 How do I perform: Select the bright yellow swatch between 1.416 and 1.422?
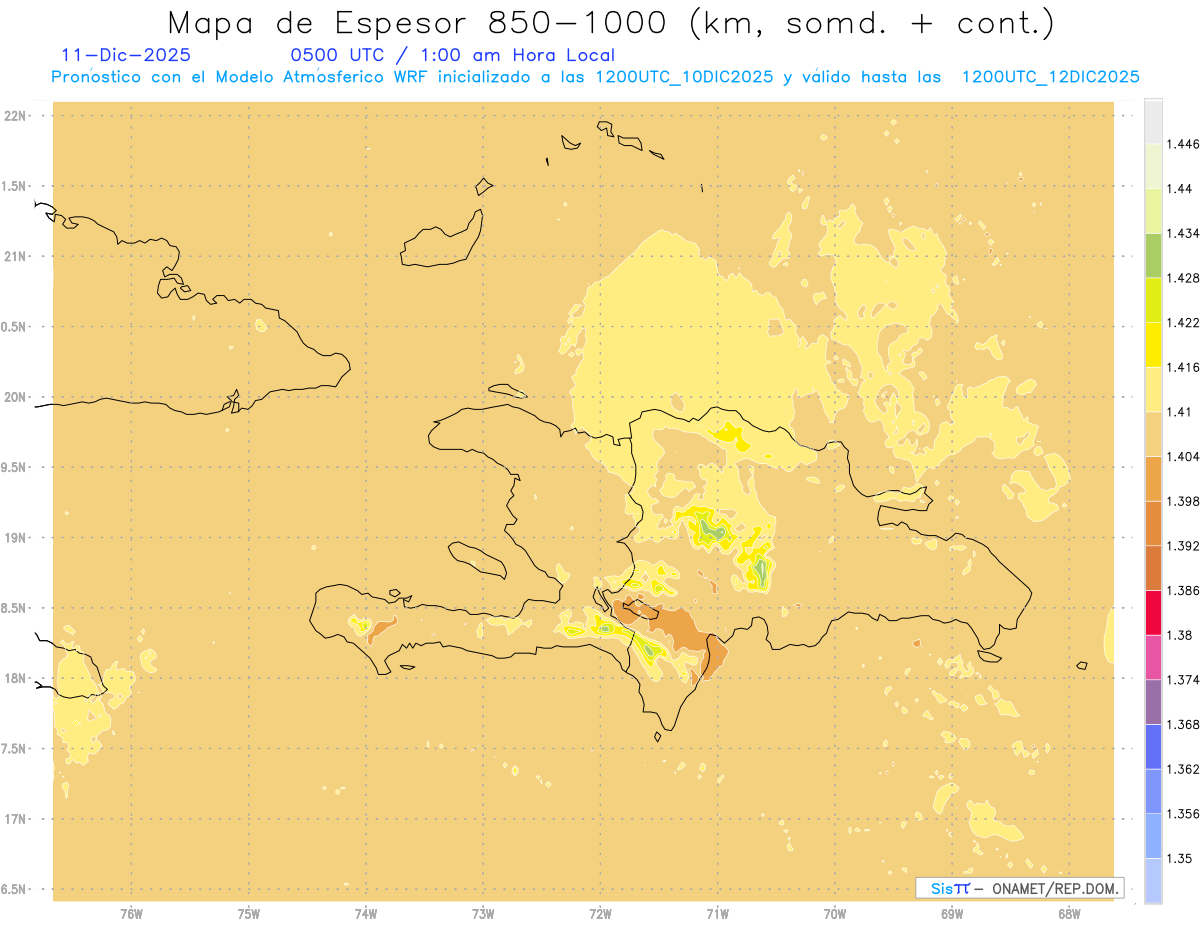coord(1153,344)
